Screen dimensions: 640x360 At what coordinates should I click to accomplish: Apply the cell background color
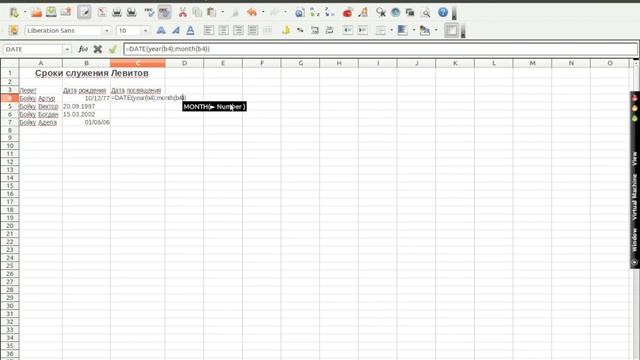(x=402, y=30)
